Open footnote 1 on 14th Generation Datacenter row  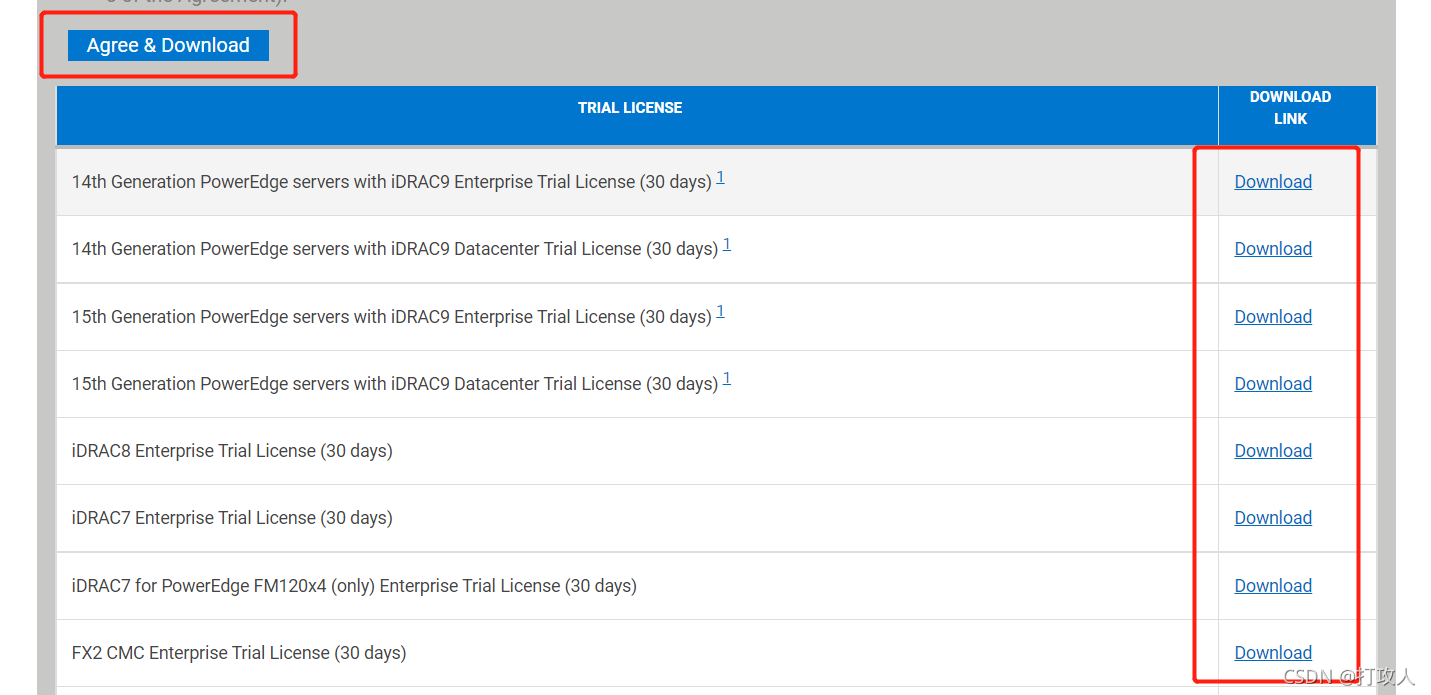pyautogui.click(x=727, y=244)
